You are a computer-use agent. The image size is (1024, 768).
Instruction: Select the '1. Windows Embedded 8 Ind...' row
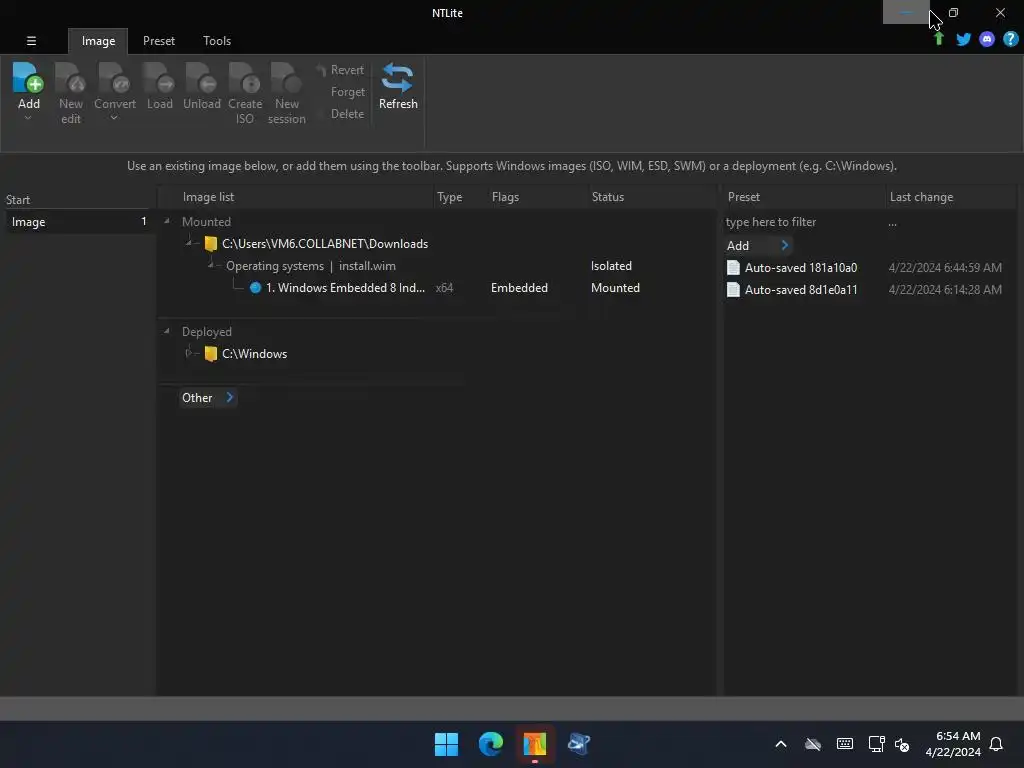(345, 288)
